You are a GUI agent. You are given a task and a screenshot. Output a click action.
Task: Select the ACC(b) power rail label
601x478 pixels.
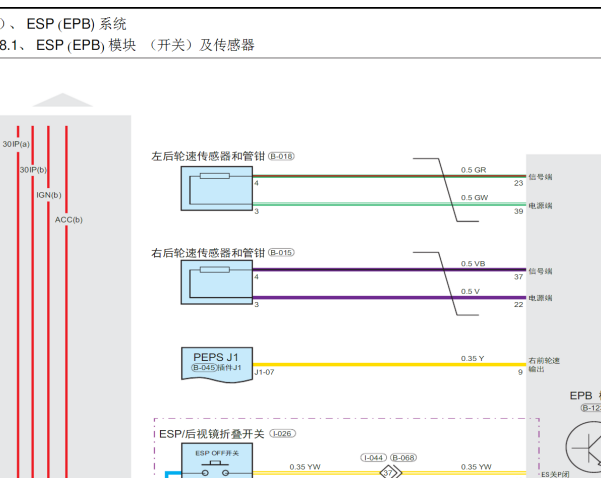[69, 220]
